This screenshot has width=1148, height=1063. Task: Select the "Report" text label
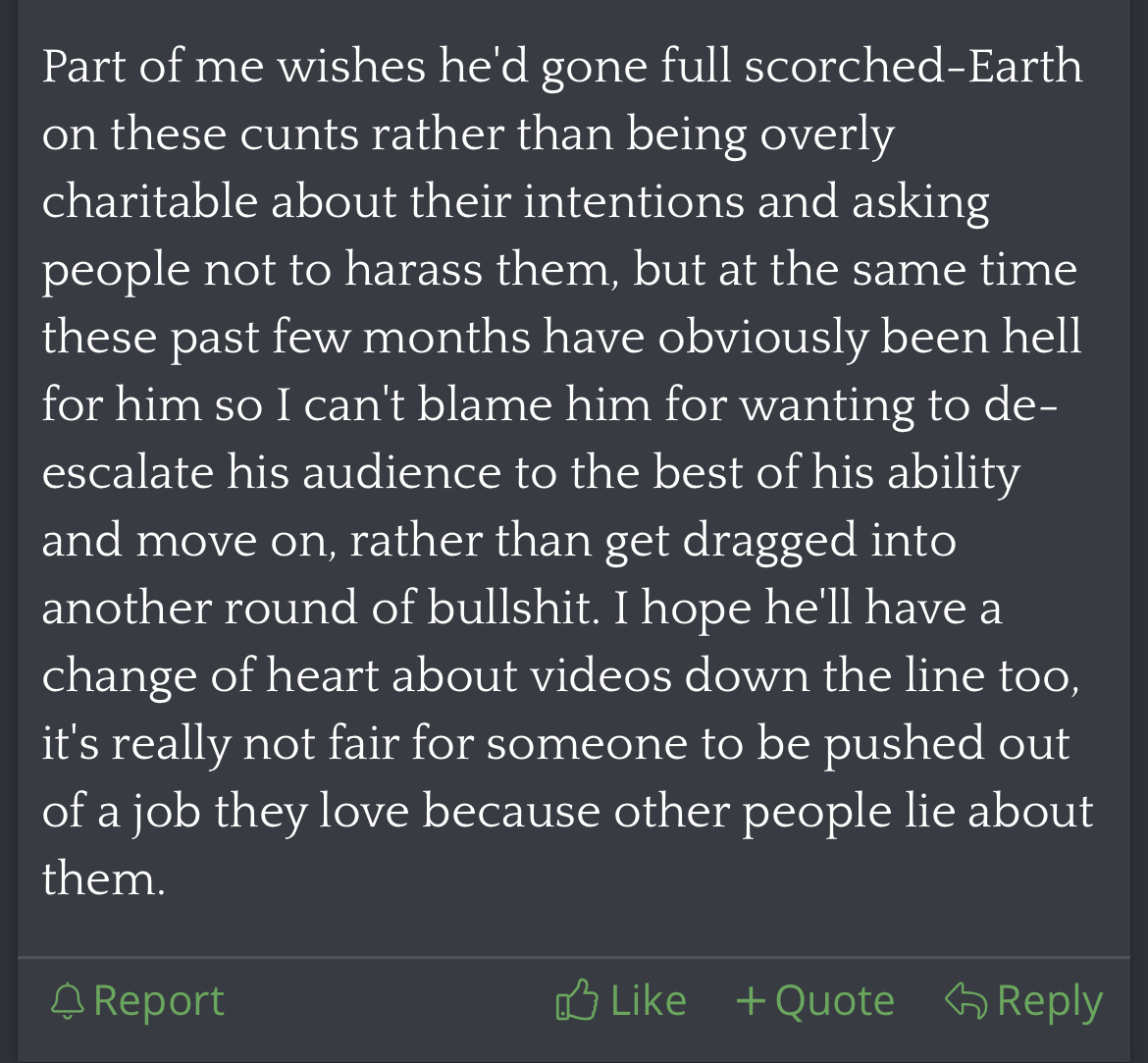pyautogui.click(x=159, y=1001)
